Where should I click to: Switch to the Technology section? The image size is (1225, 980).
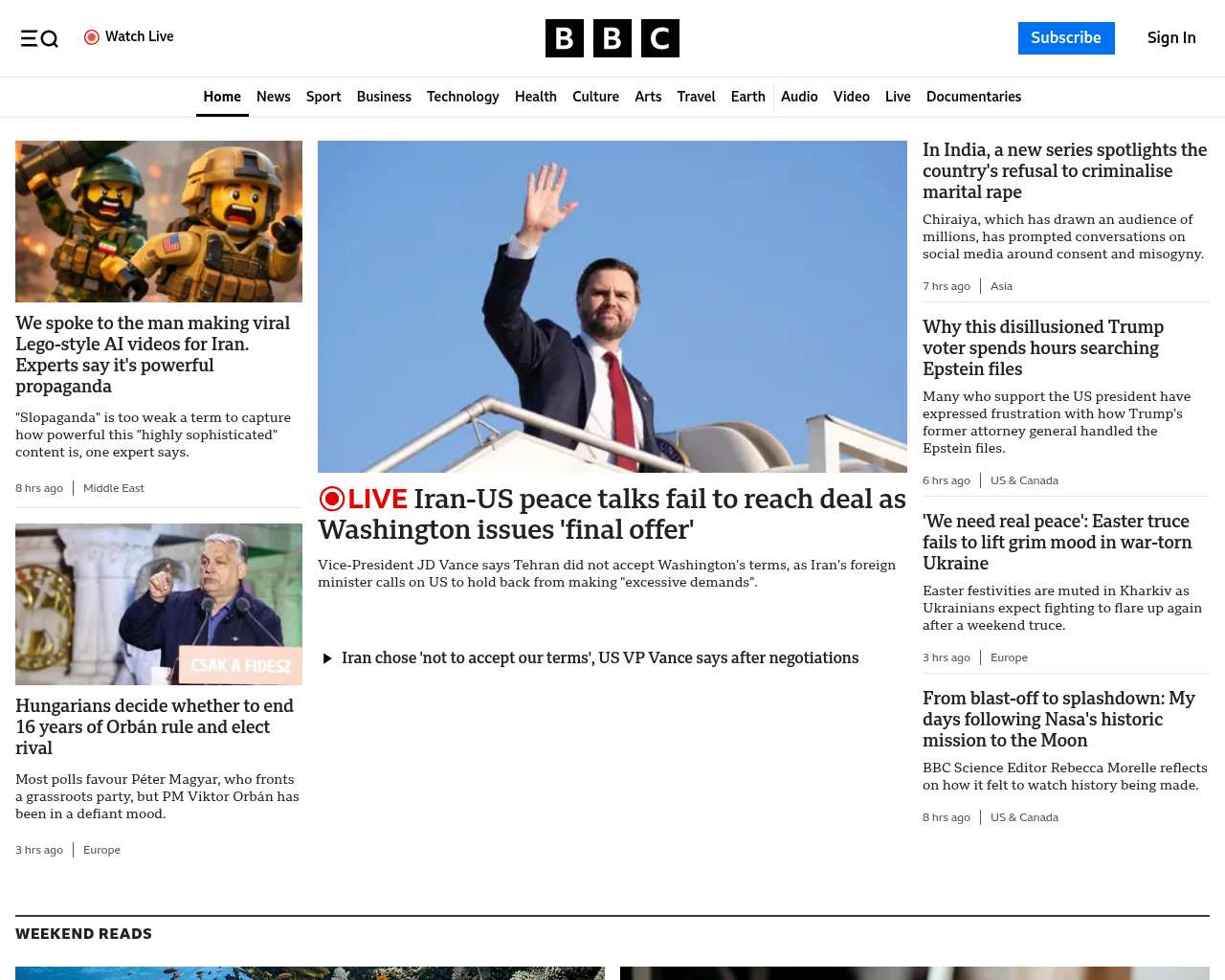(463, 97)
